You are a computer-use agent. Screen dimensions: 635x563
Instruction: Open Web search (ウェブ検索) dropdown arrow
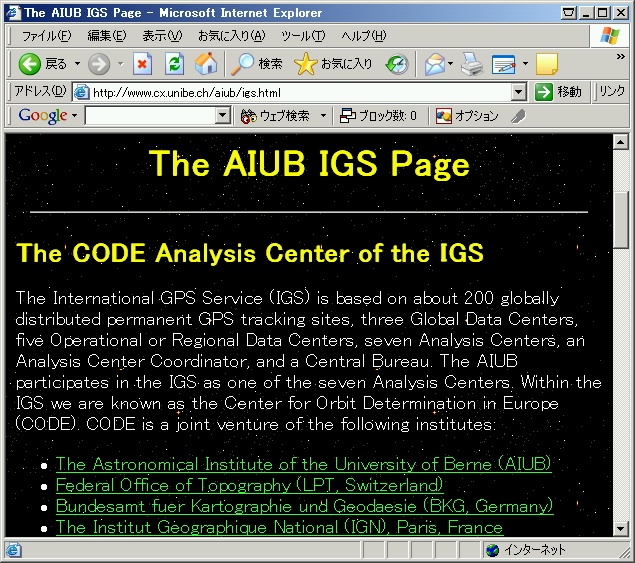click(323, 116)
